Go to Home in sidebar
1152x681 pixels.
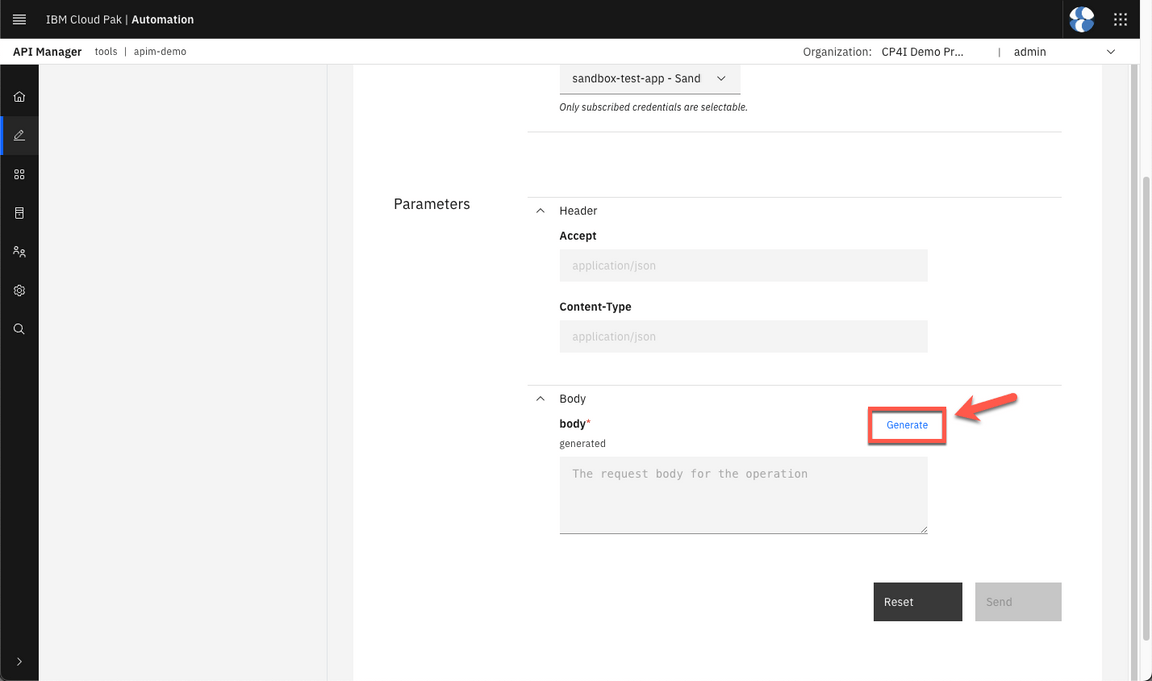[19, 97]
